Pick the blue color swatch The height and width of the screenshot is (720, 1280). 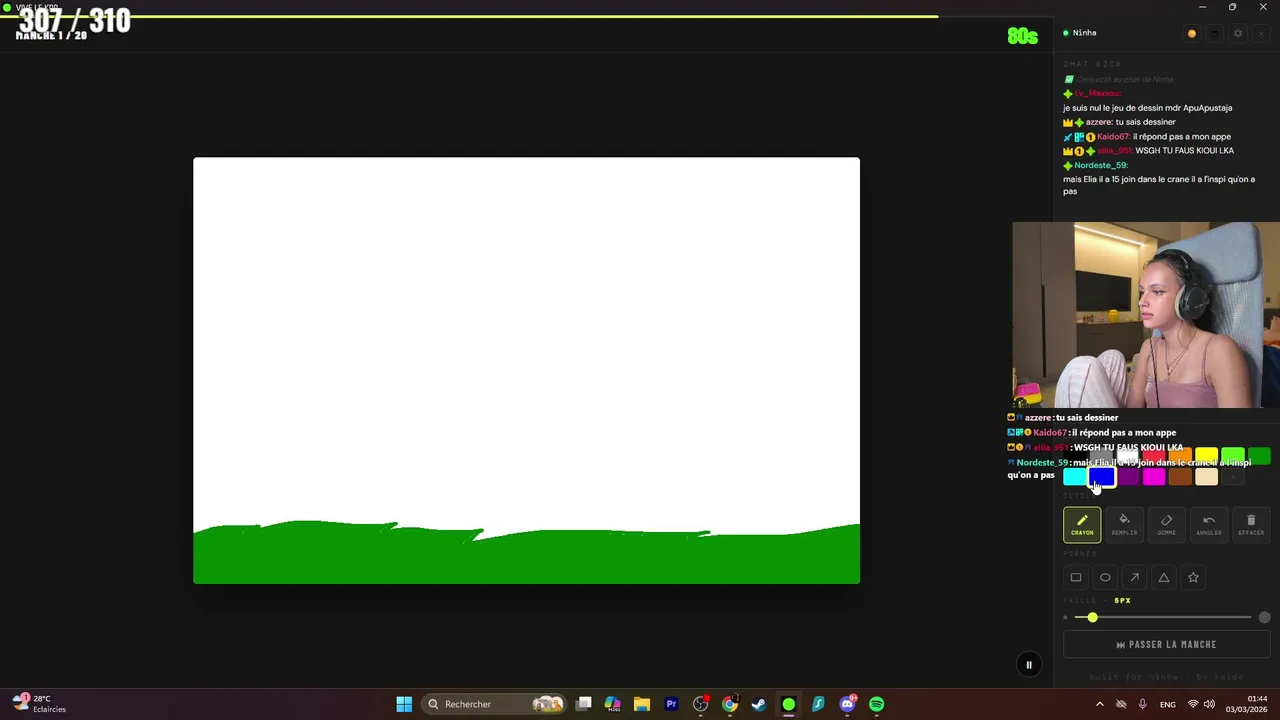coord(1101,477)
